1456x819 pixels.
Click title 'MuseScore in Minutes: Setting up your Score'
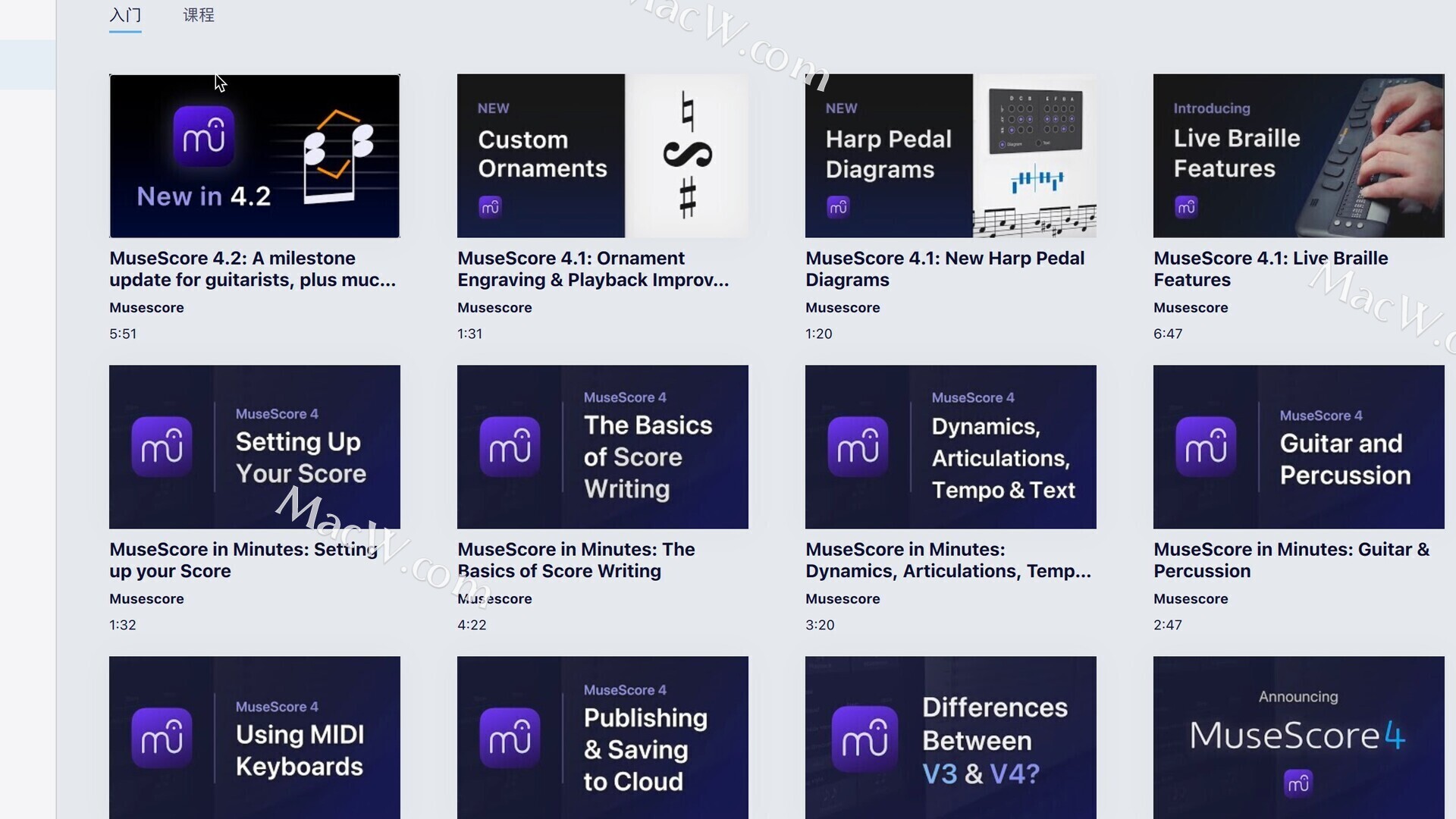click(243, 560)
